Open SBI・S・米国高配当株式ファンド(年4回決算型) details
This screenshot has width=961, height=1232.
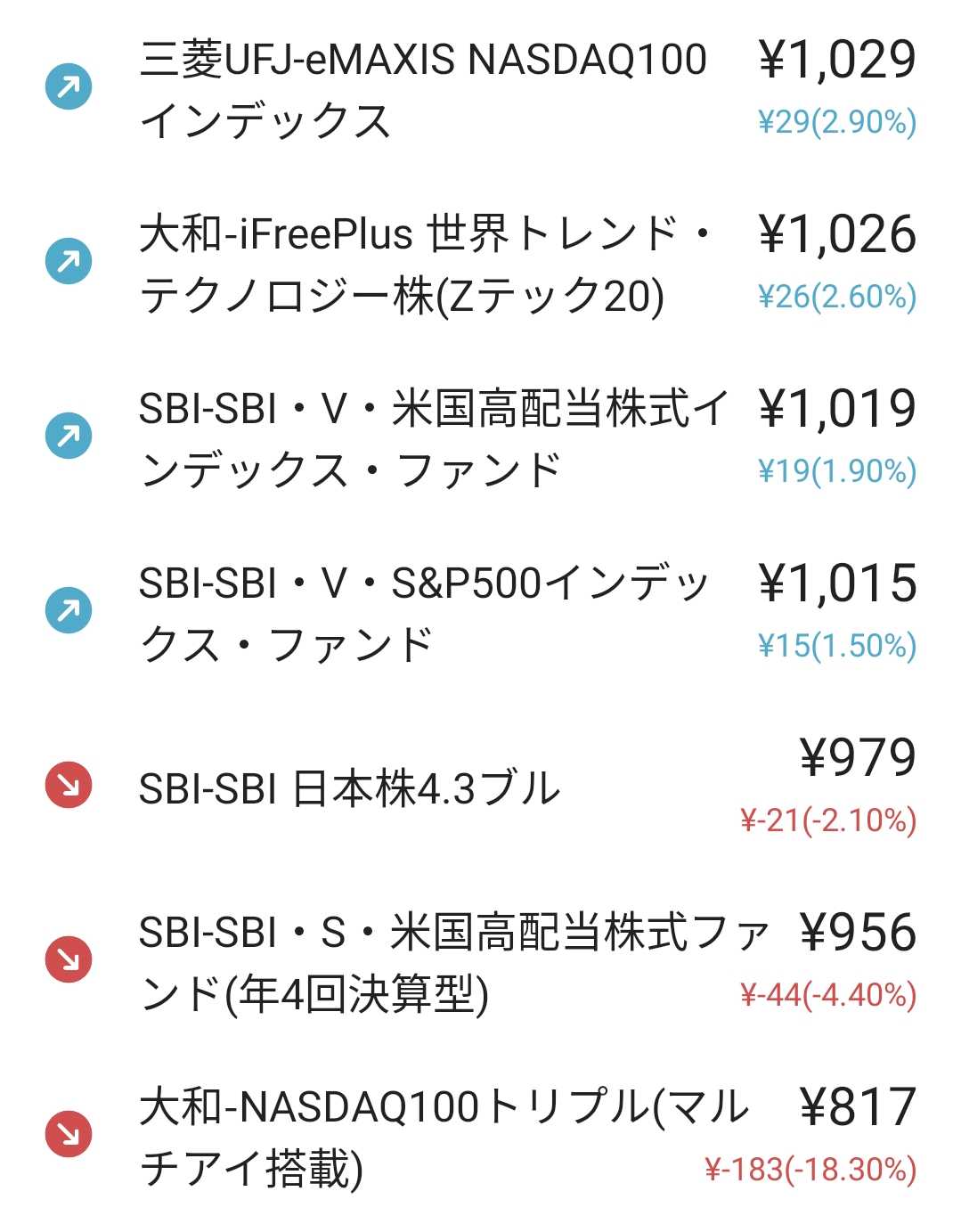click(x=453, y=963)
